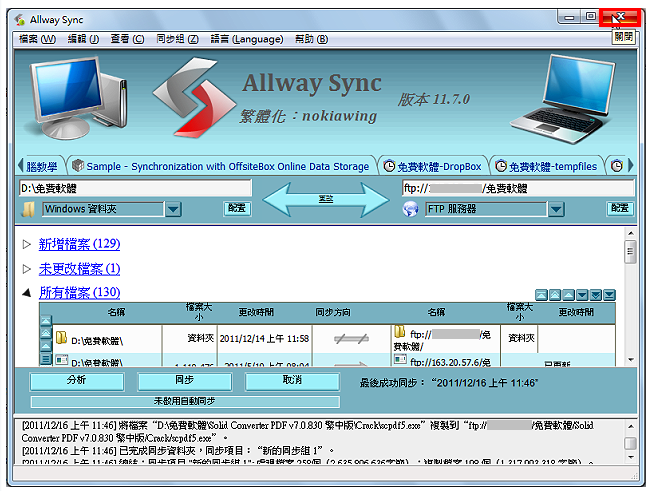Click the globe icon beside FTP 服務器
The width and height of the screenshot is (655, 491).
(411, 209)
